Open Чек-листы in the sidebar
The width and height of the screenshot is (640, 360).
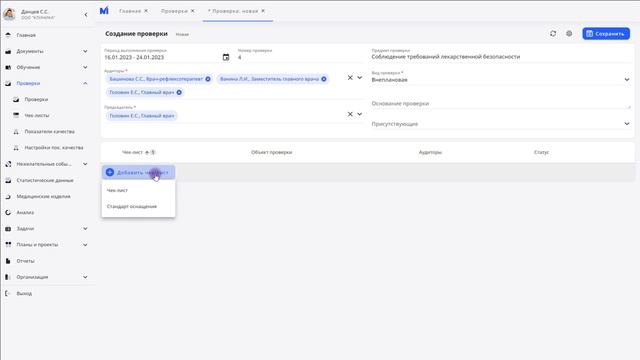[x=37, y=116]
